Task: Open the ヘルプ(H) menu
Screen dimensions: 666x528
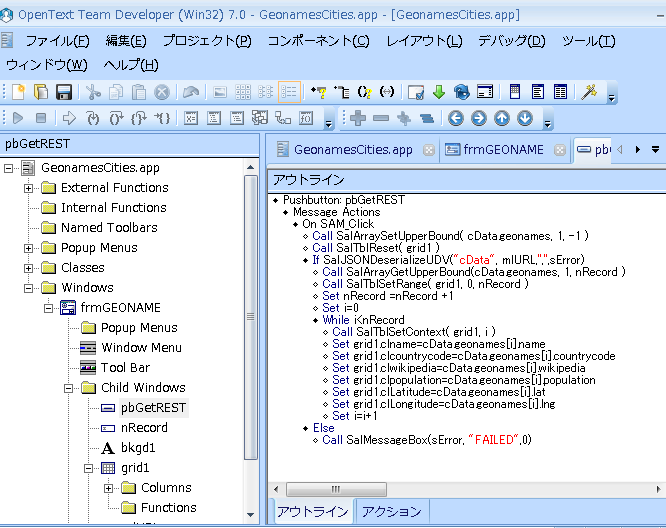Action: coord(131,65)
